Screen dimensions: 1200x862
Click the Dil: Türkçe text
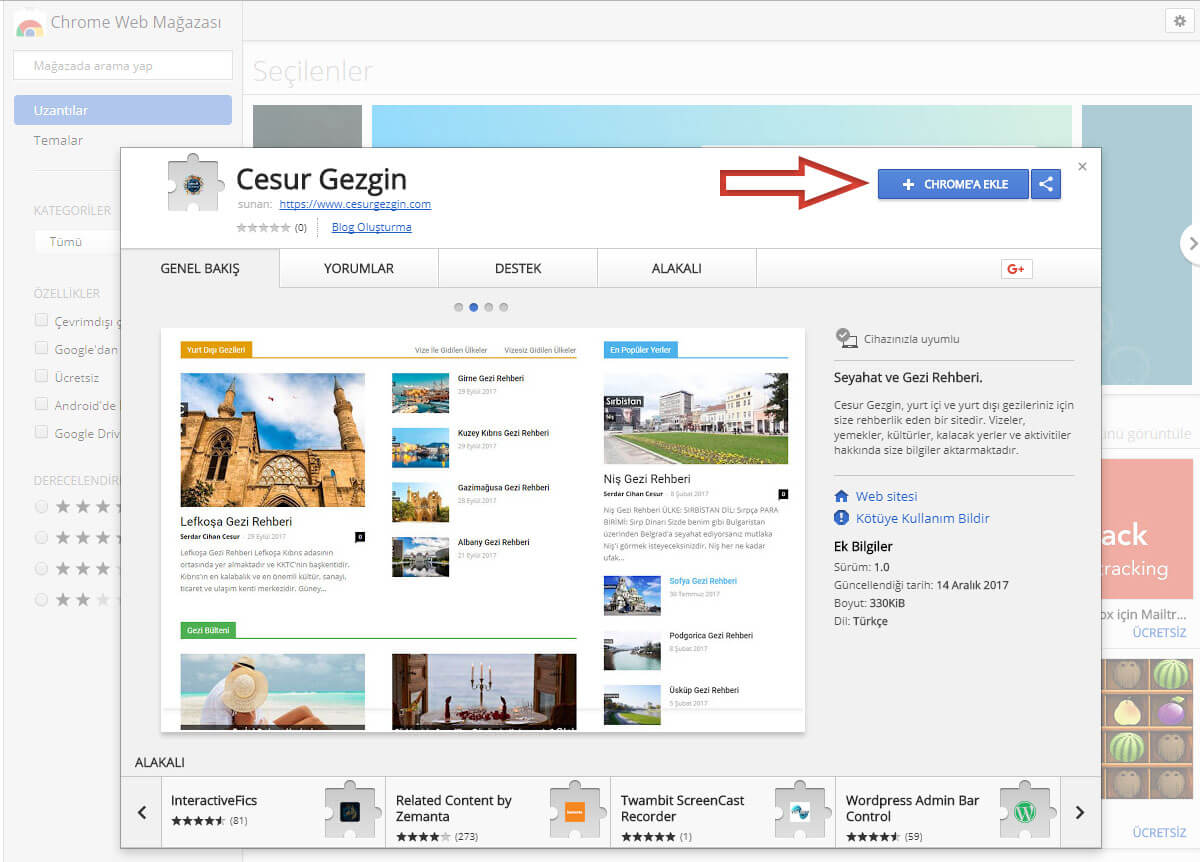pos(861,621)
